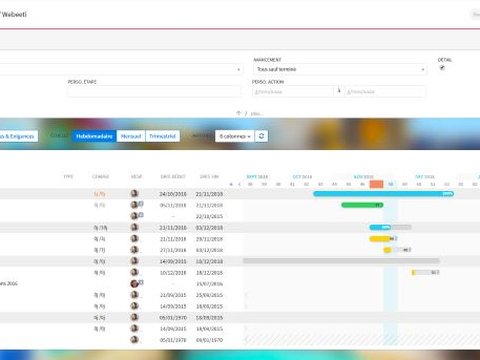Click the PERSO. ETAPE input field
This screenshot has width=480, height=360.
(x=154, y=91)
